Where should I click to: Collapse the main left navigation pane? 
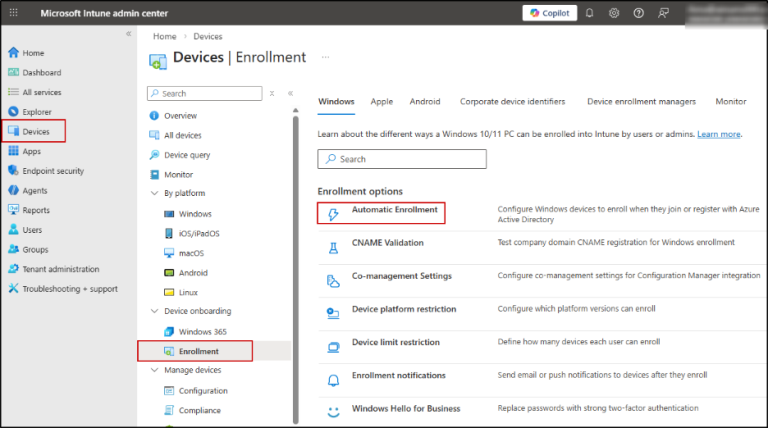(128, 34)
